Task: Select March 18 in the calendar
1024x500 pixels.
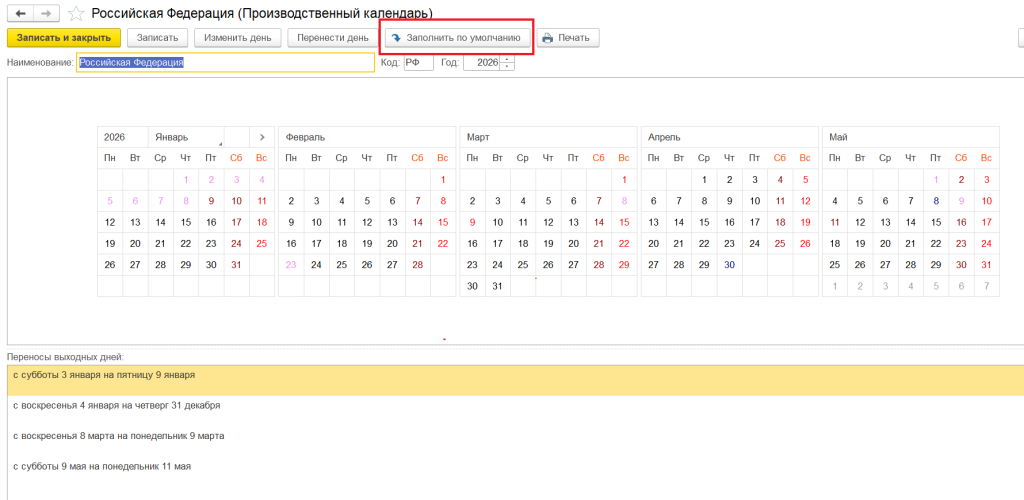Action: pos(523,243)
